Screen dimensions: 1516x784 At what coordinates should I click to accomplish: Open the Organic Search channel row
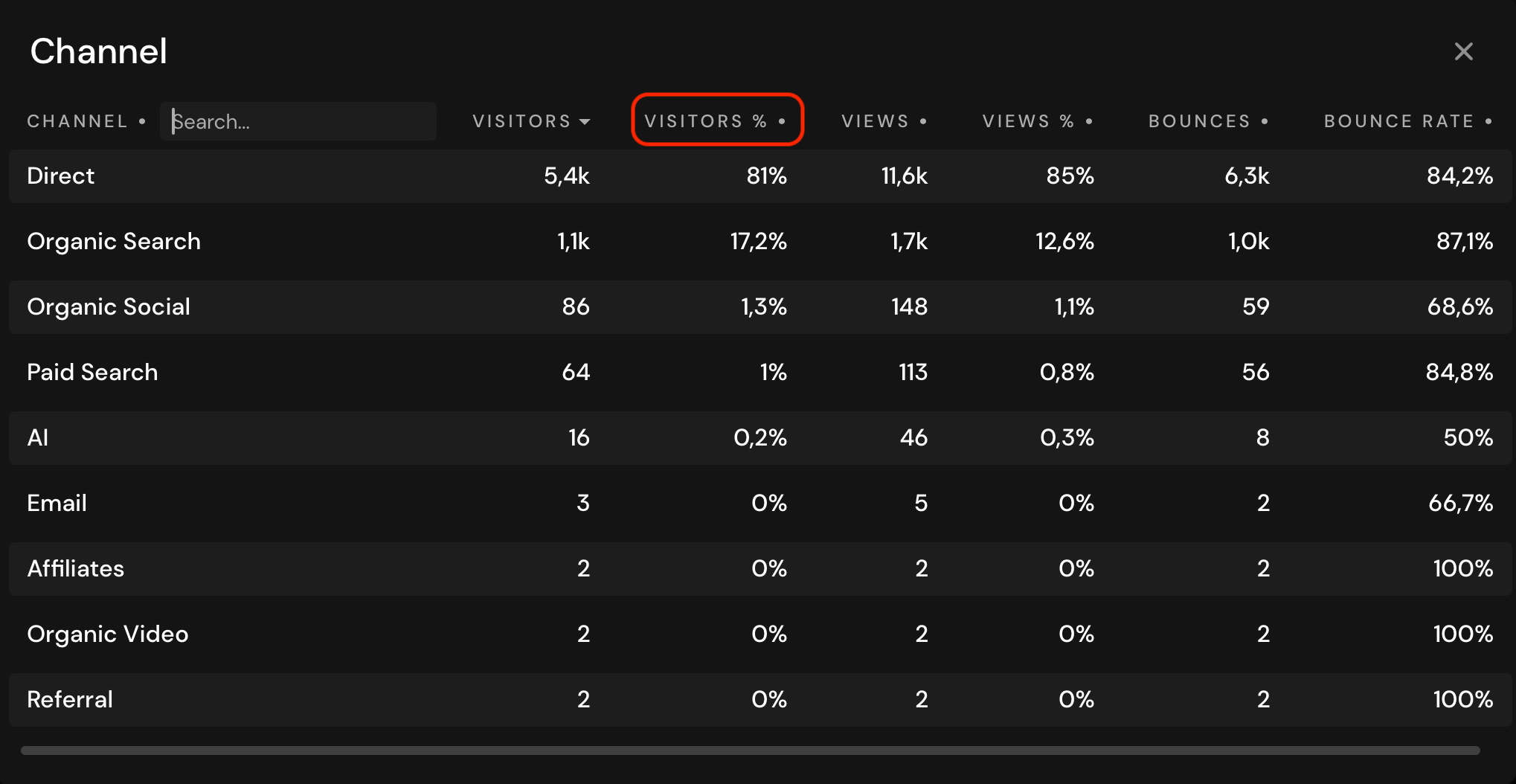click(x=114, y=242)
